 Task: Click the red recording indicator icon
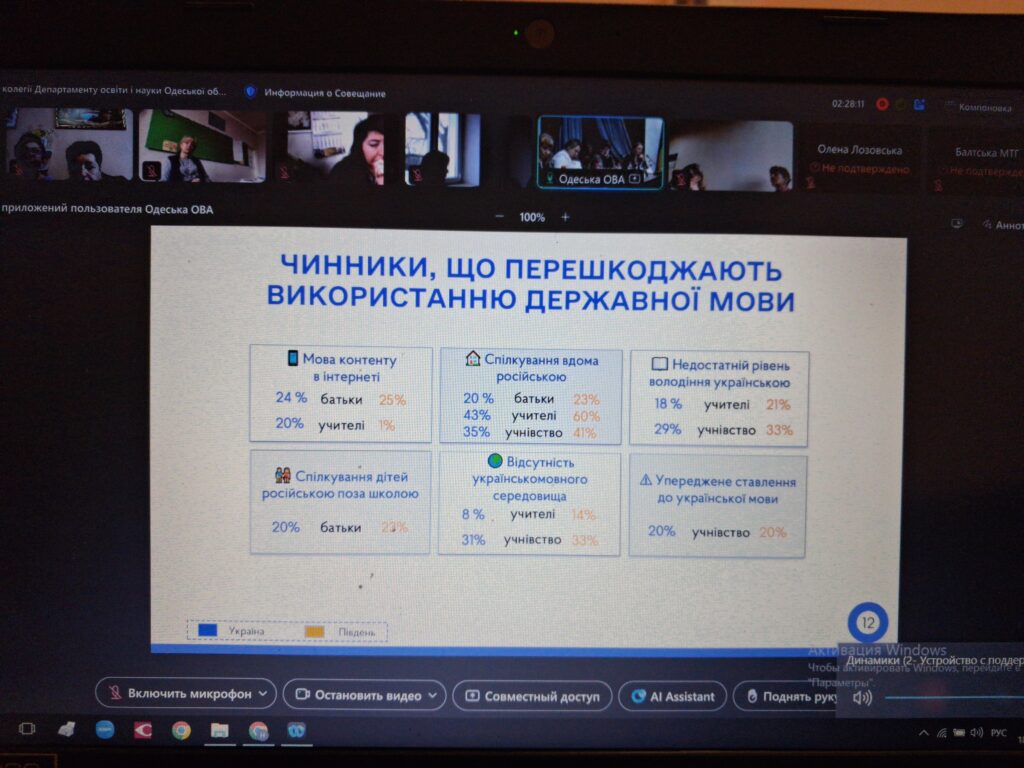click(x=882, y=104)
